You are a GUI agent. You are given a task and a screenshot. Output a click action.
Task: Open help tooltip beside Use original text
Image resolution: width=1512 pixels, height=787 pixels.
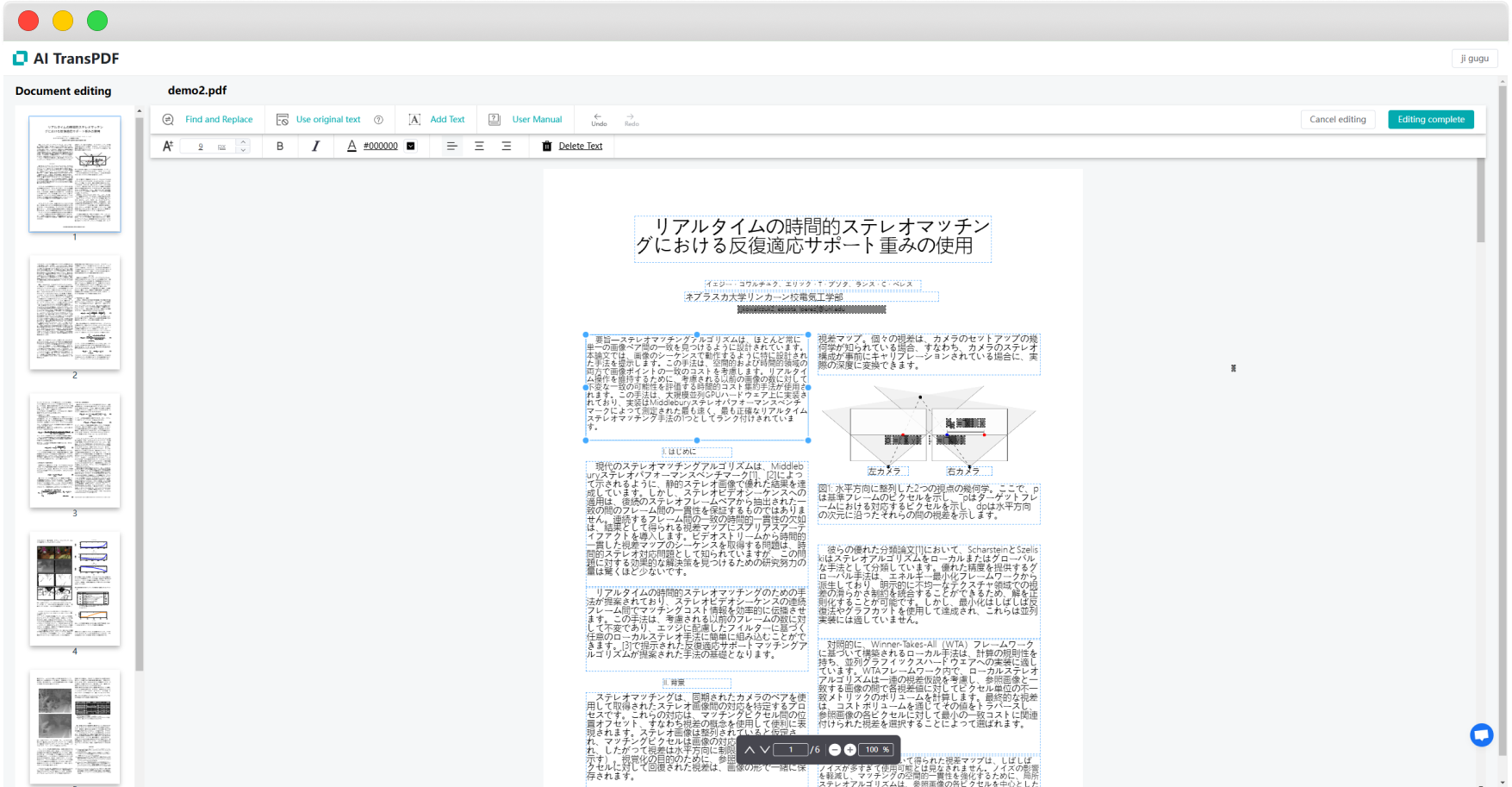(378, 120)
